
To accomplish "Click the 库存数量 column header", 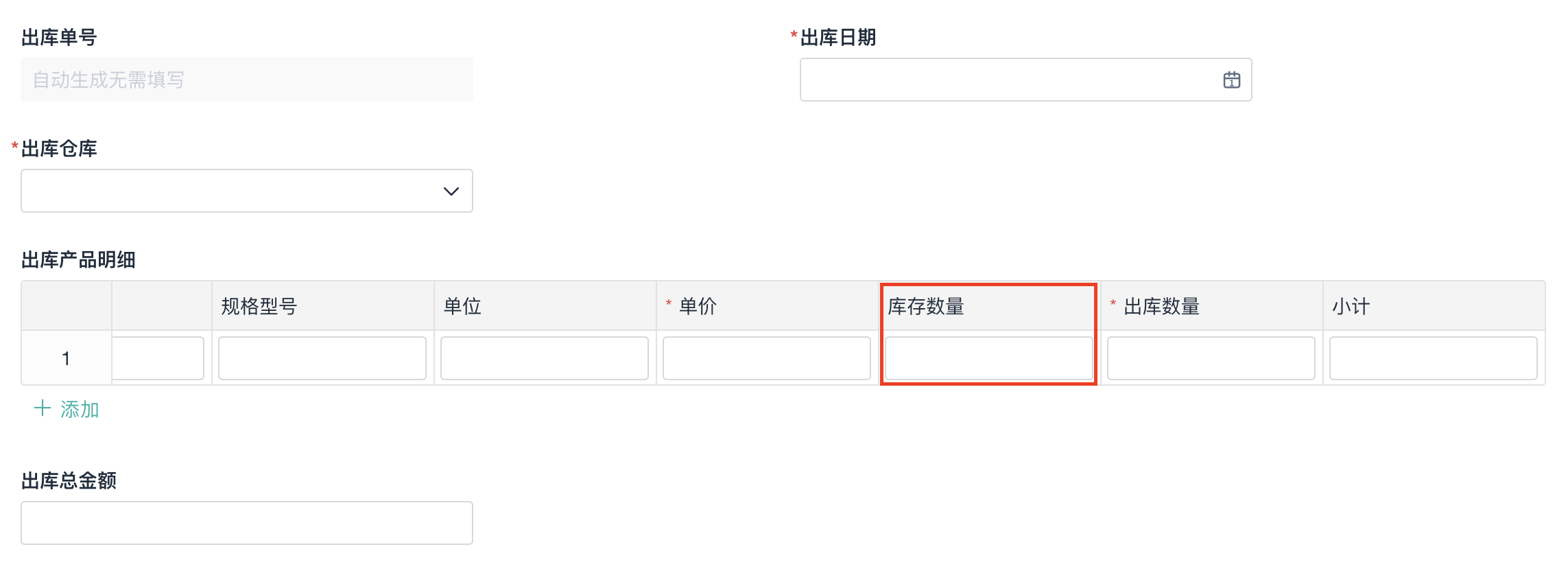I will [x=926, y=306].
